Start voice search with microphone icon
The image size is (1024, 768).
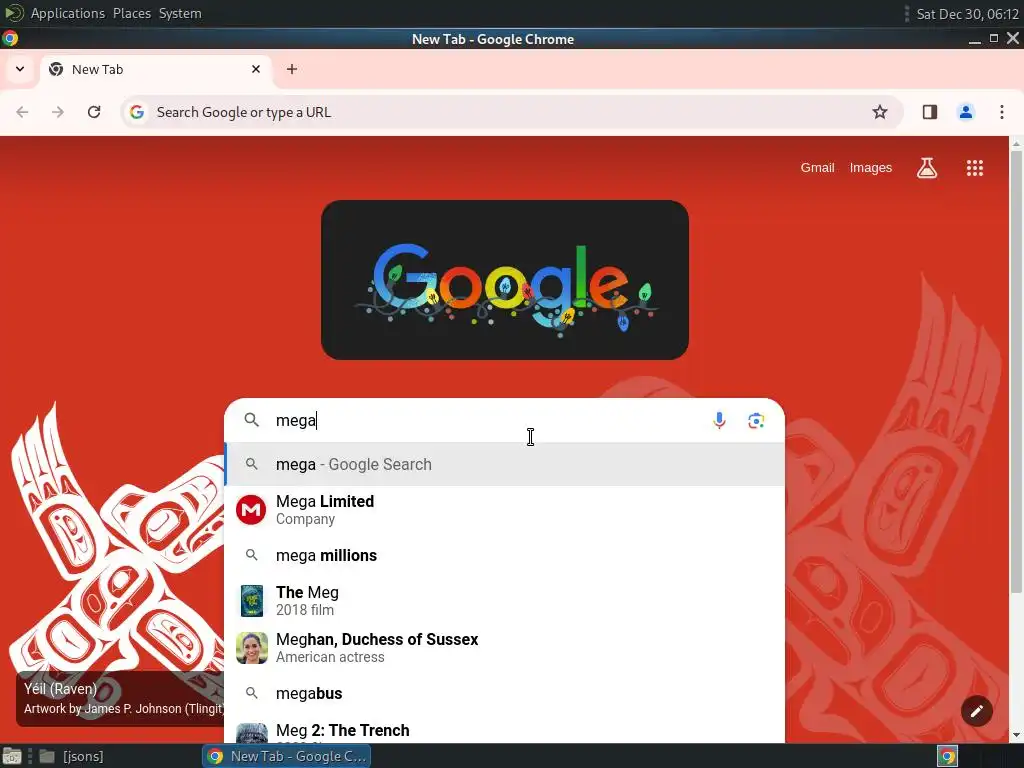coord(719,421)
